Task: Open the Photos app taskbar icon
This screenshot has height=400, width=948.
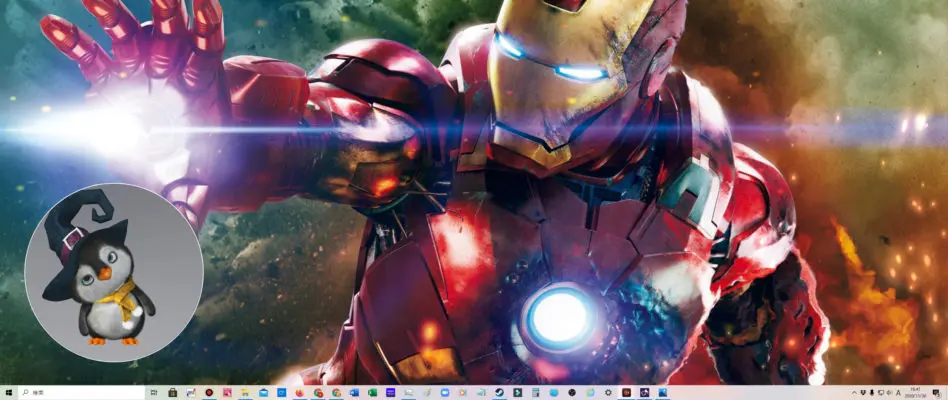Action: tap(663, 393)
